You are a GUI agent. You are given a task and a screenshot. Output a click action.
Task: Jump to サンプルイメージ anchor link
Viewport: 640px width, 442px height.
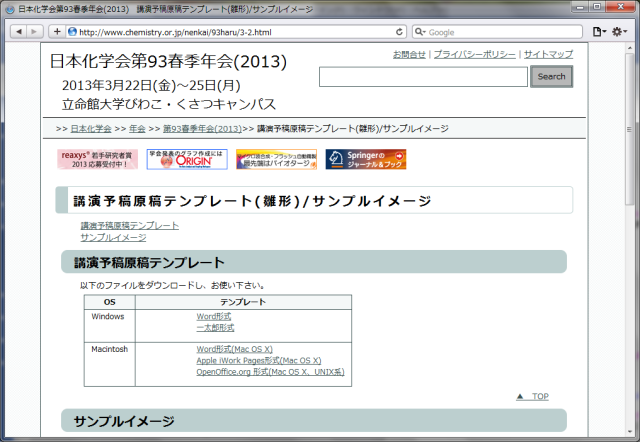coord(113,237)
